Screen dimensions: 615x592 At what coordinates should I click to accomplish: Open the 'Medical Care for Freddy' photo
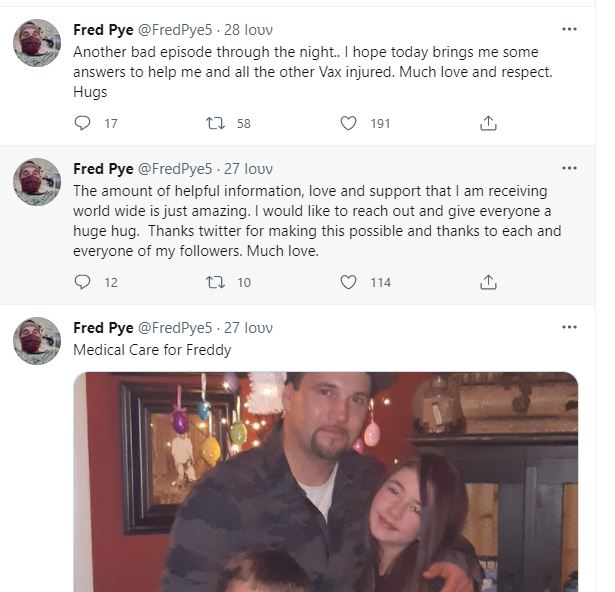pos(325,480)
